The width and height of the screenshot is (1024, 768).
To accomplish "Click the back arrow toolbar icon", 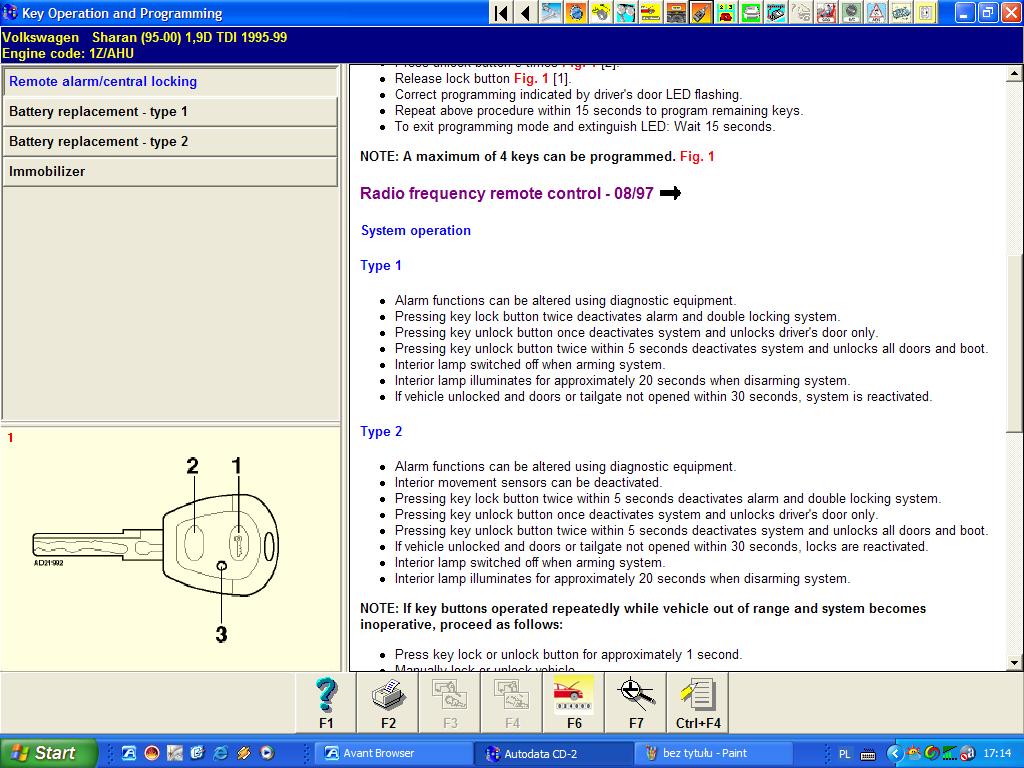I will [x=526, y=12].
